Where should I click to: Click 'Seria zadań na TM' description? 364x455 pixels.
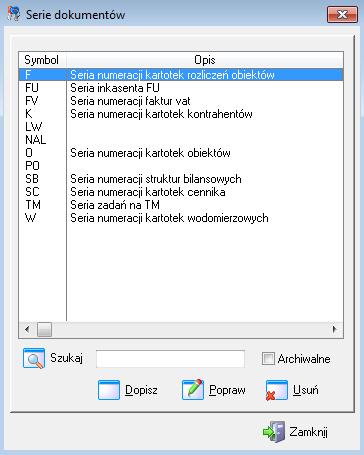(x=115, y=205)
